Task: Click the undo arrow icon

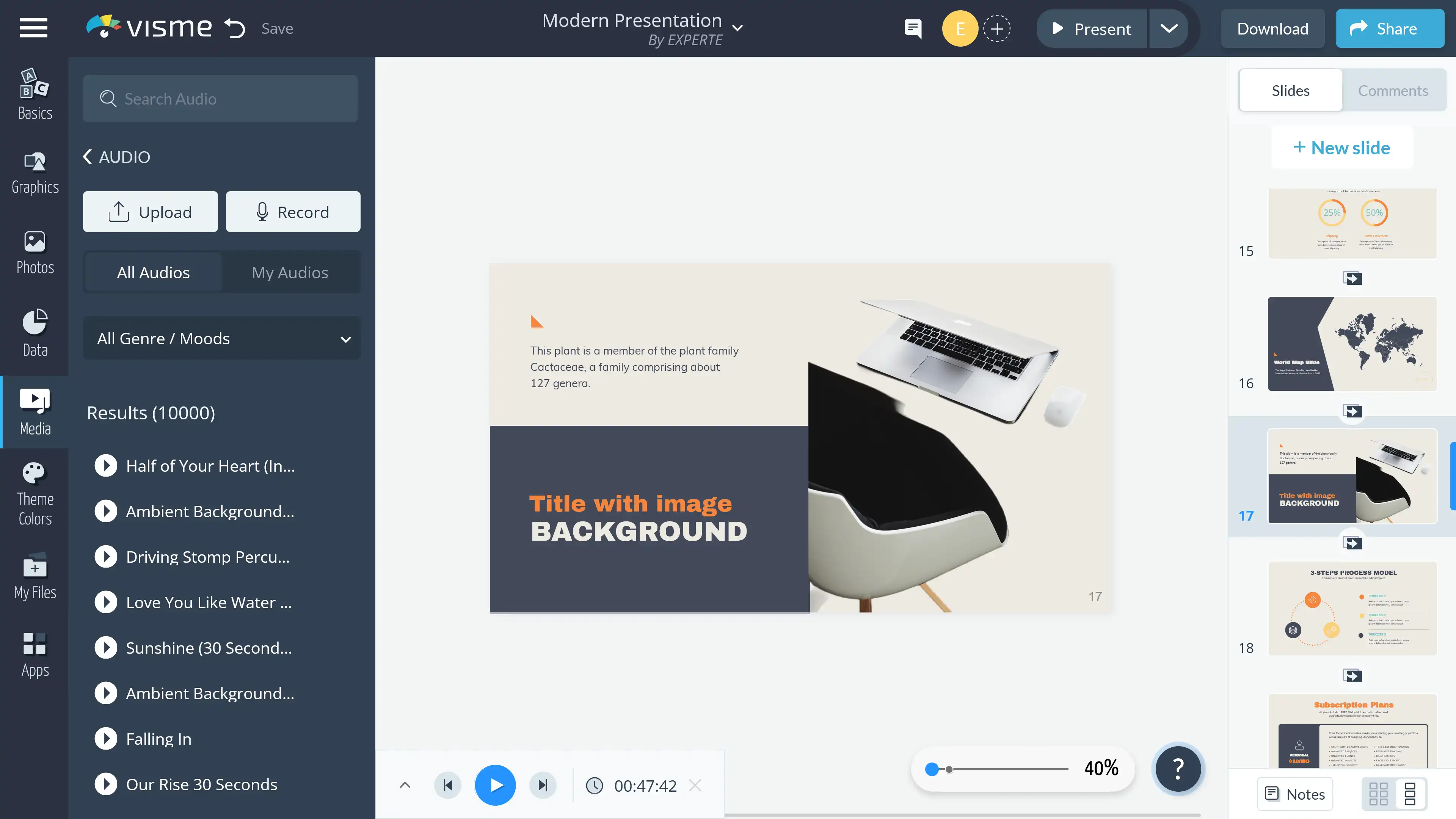Action: point(234,28)
